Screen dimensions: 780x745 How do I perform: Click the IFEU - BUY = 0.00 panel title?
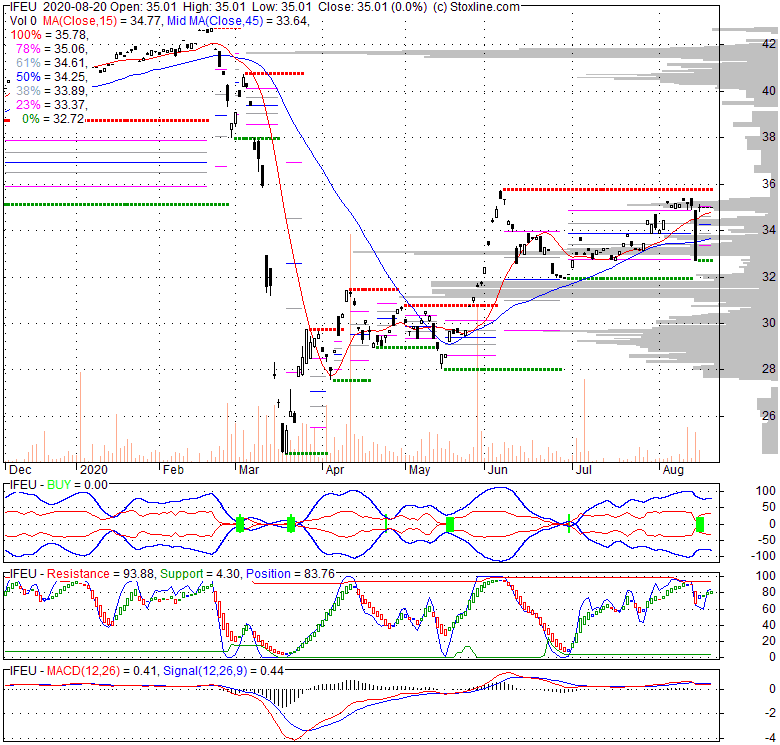59,485
